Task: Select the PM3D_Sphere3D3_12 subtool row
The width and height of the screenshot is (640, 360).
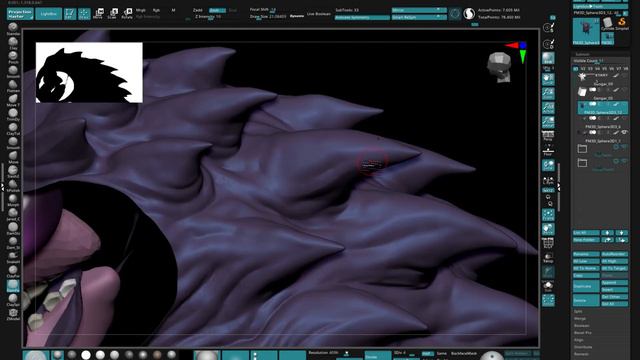Action: [603, 108]
